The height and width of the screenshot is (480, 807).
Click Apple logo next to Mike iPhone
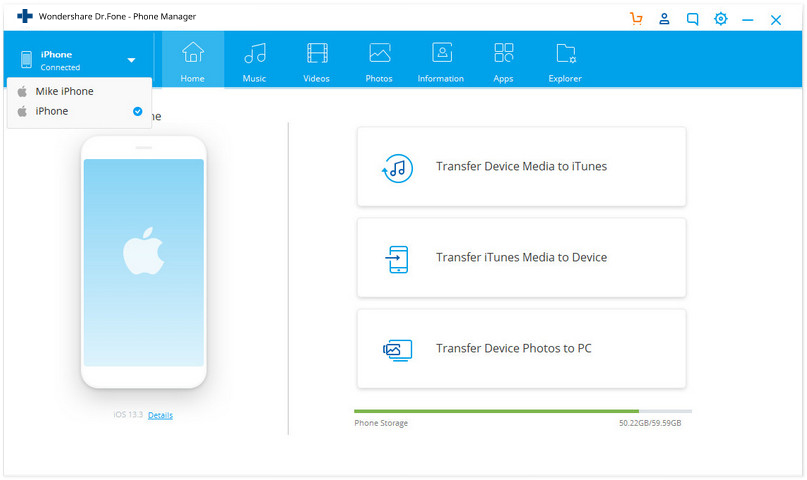click(x=22, y=92)
